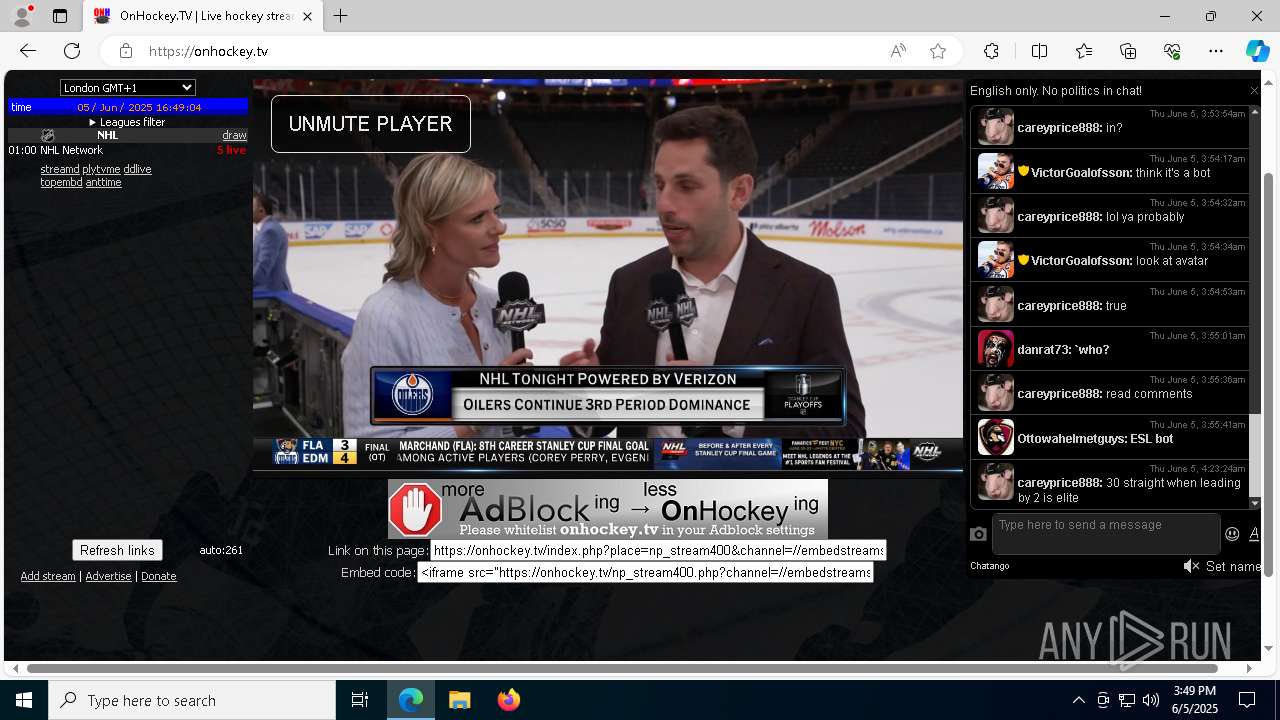Open the Advertise link
Image resolution: width=1280 pixels, height=720 pixels.
click(108, 576)
